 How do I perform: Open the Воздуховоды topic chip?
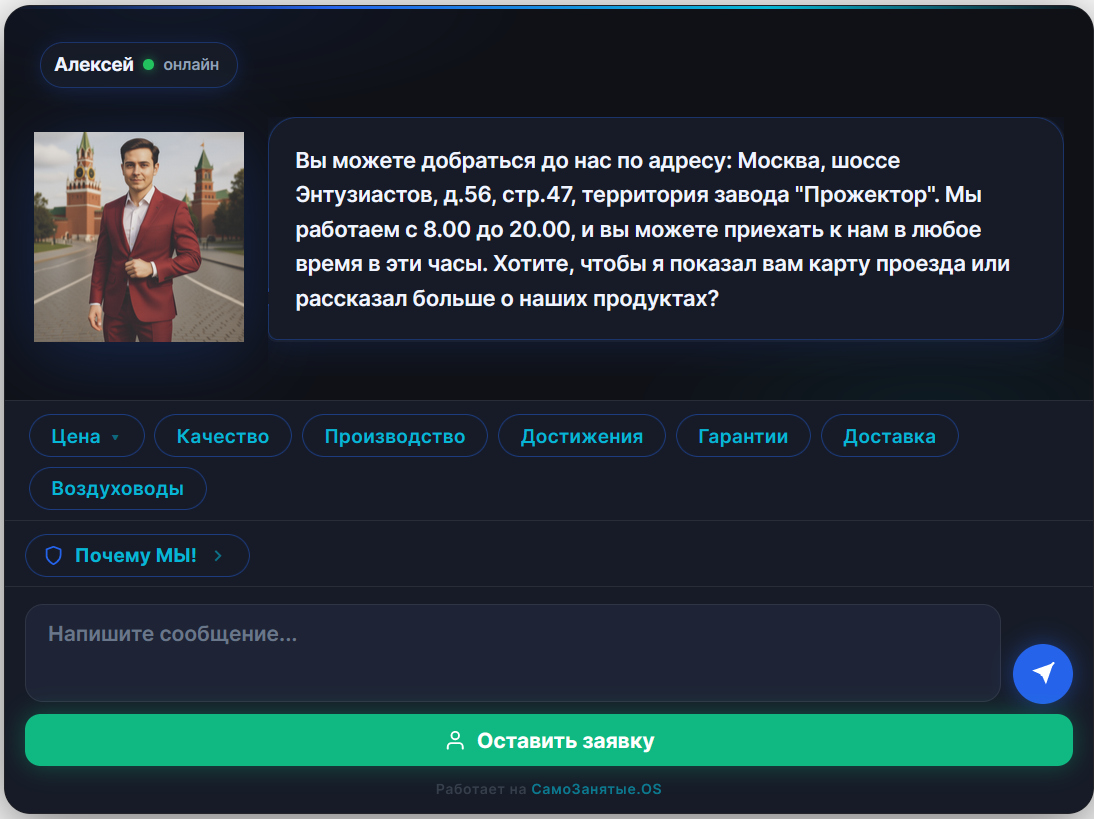pos(118,488)
